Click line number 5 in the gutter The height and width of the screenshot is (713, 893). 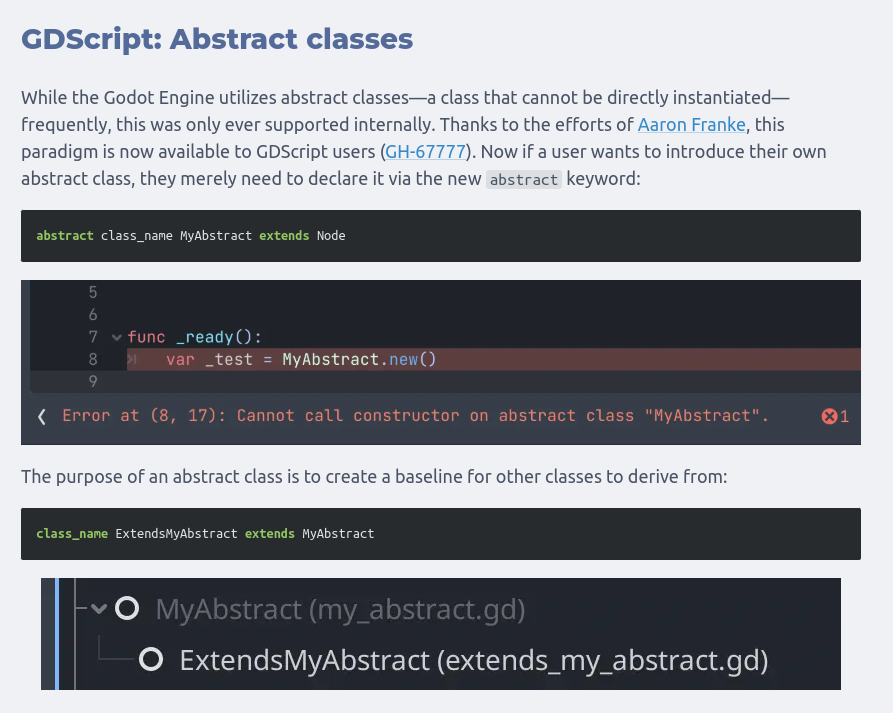point(93,293)
